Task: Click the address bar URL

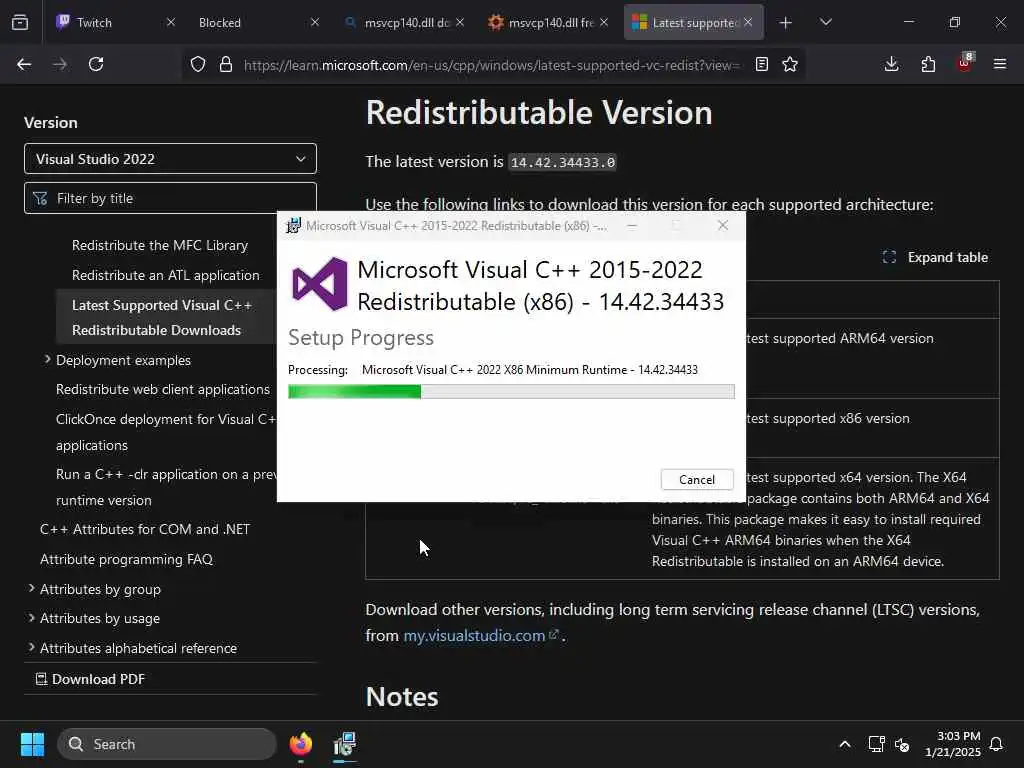Action: click(x=491, y=65)
